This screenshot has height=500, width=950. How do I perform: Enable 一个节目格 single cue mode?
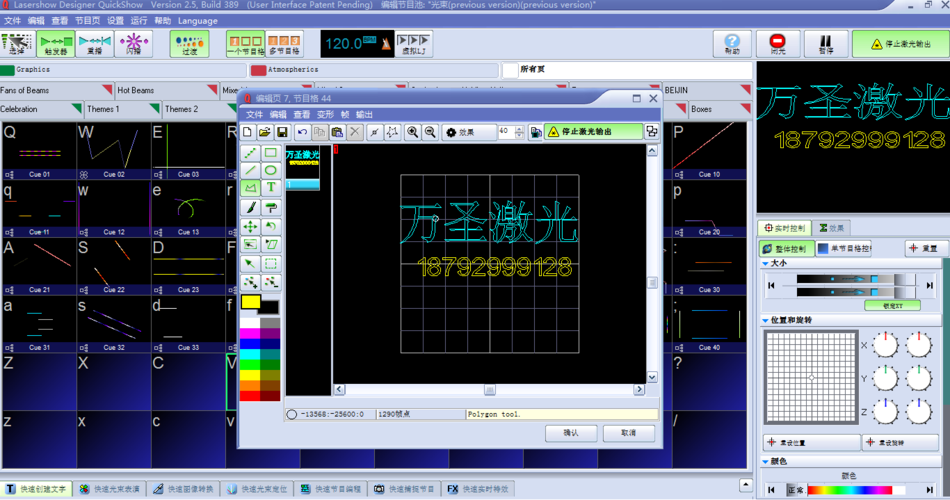[245, 44]
